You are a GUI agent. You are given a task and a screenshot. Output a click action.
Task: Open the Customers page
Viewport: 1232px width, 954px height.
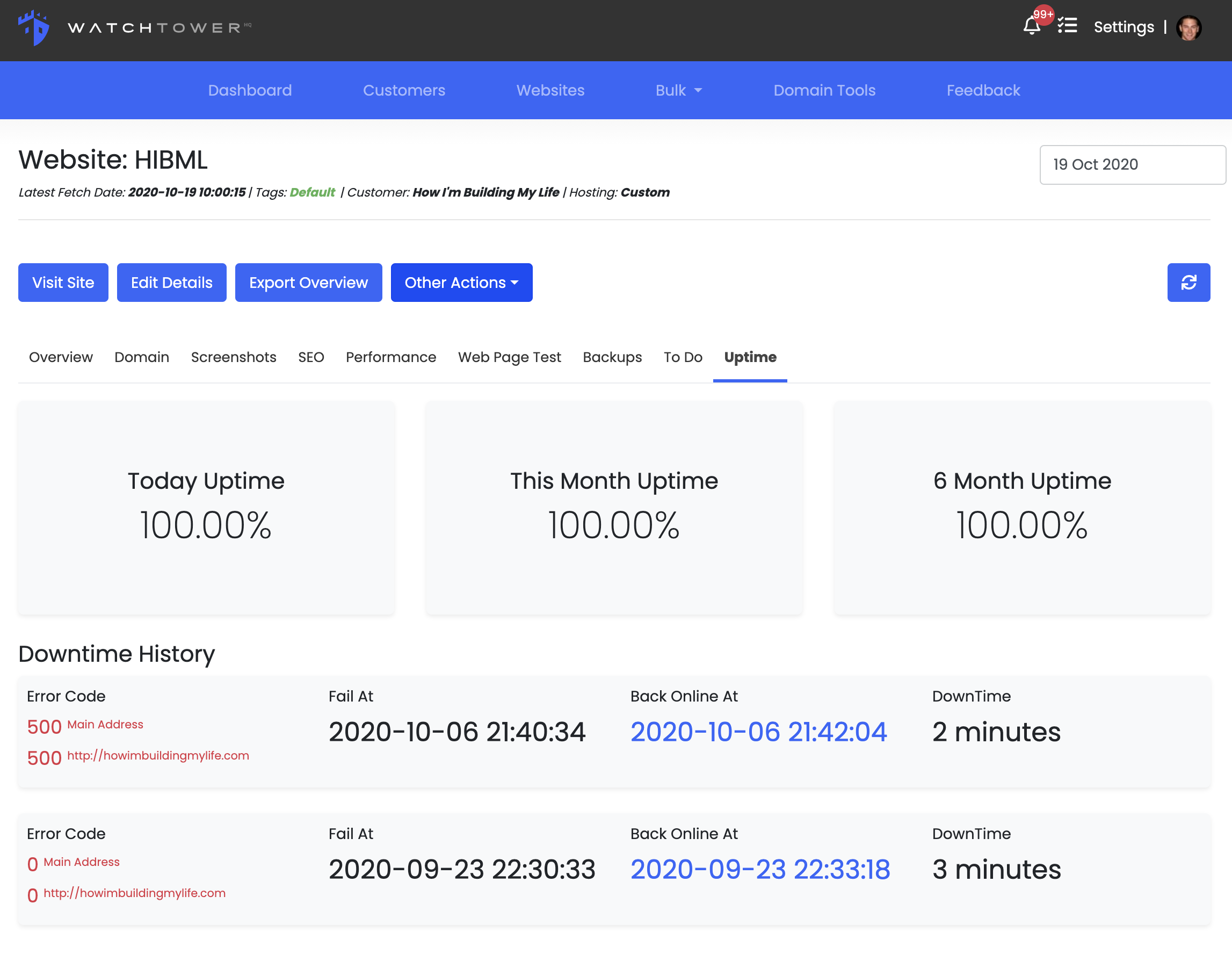[x=404, y=90]
